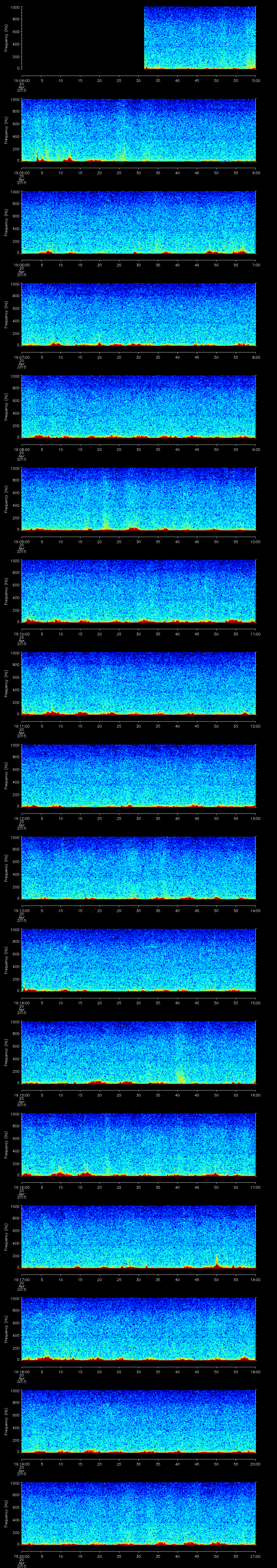The image size is (277, 1568).
Task: Click the 15:00 end time label
Action: (255, 1003)
